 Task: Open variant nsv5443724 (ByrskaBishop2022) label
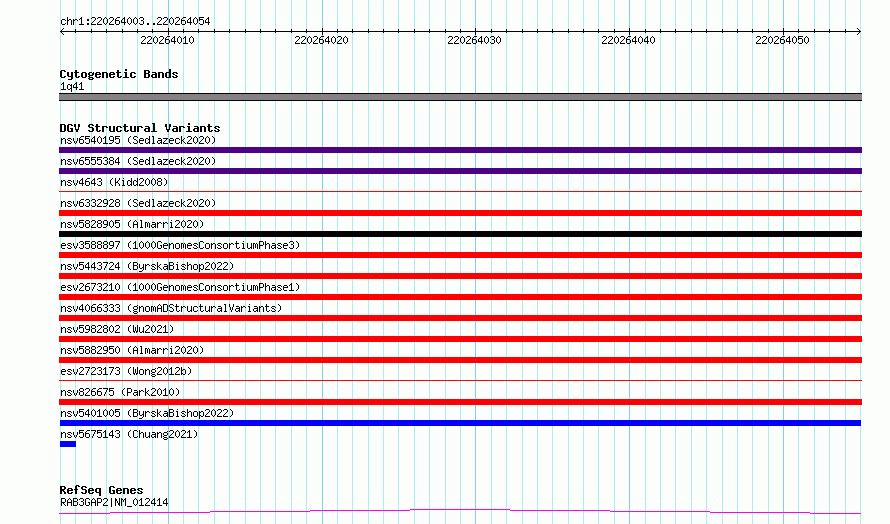[147, 266]
